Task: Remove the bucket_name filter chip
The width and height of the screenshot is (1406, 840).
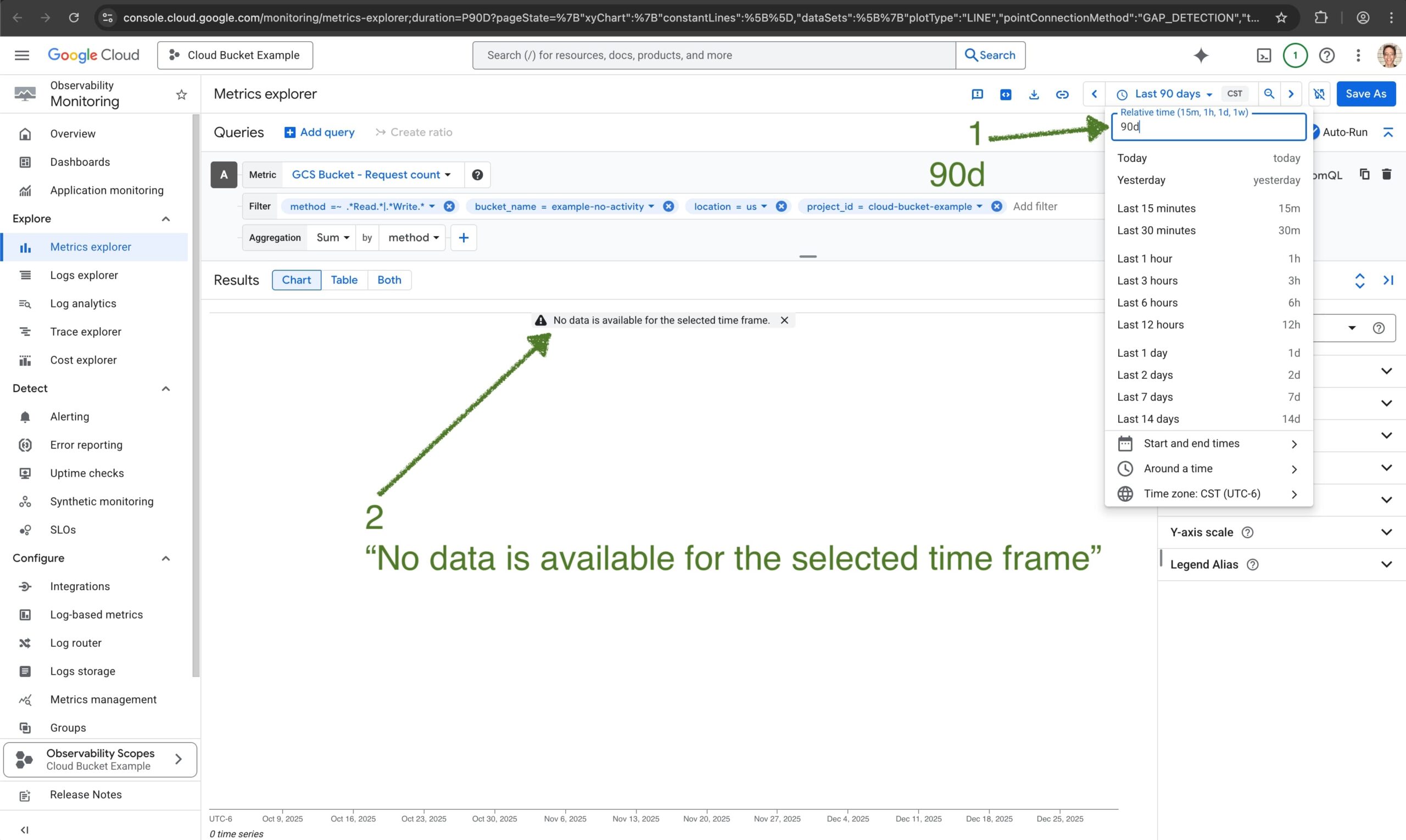Action: (x=668, y=206)
